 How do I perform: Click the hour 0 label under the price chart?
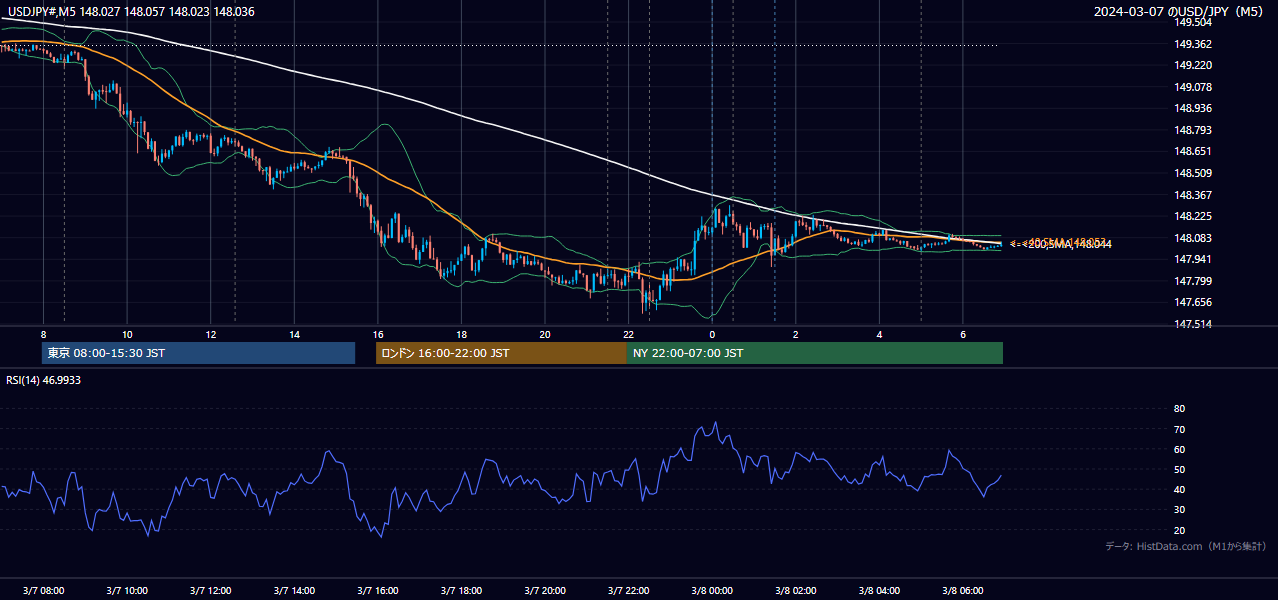pyautogui.click(x=712, y=334)
